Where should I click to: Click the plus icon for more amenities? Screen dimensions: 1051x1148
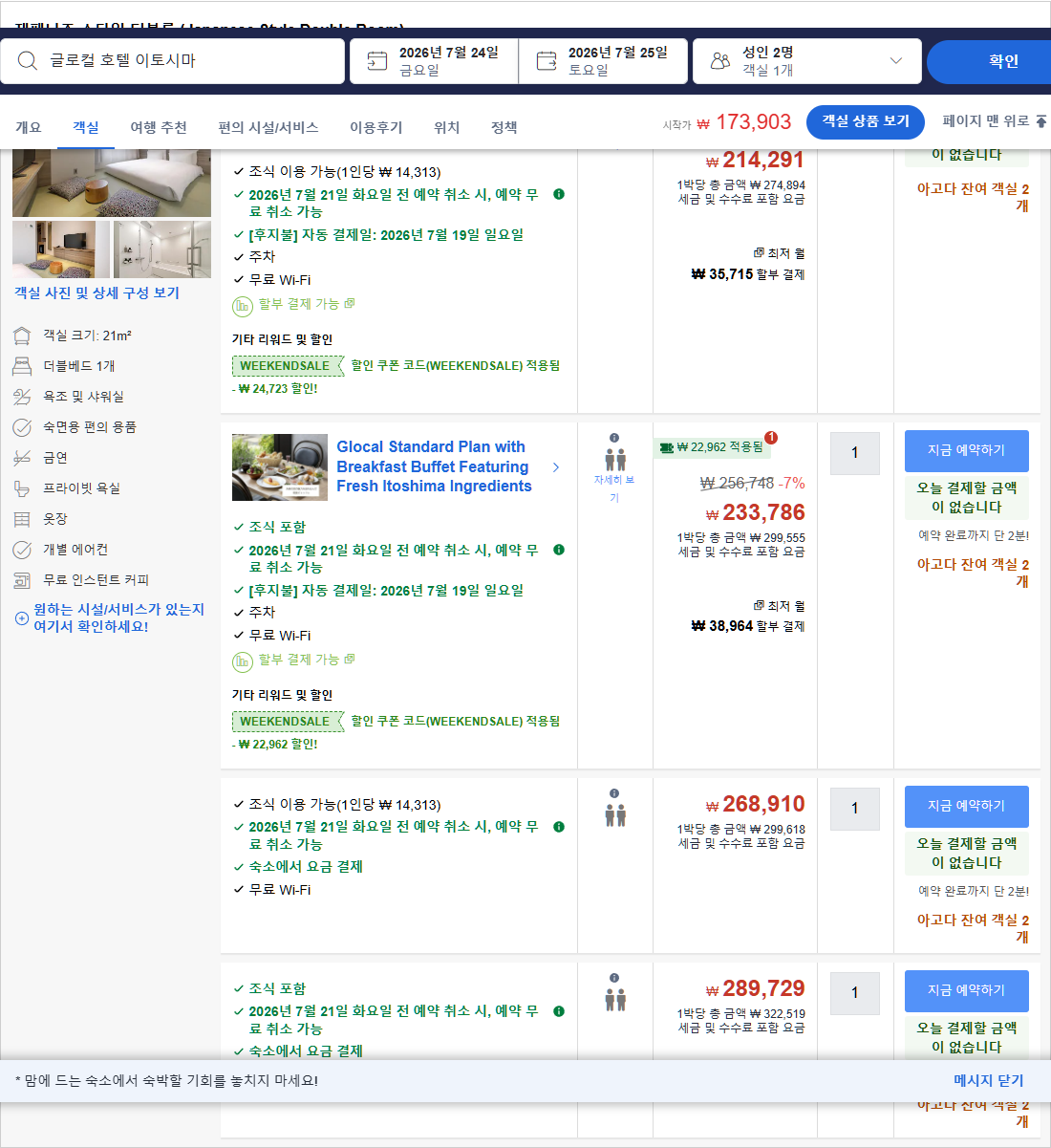22,618
